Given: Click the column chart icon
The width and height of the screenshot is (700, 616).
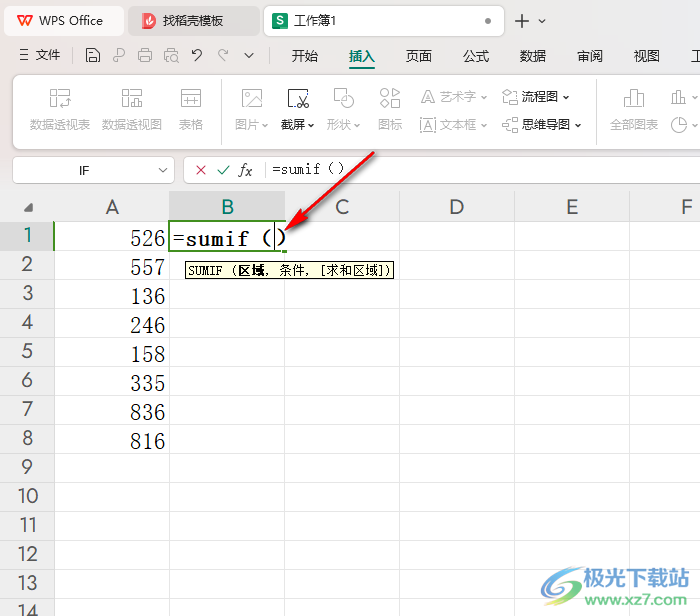Looking at the screenshot, I should click(678, 97).
